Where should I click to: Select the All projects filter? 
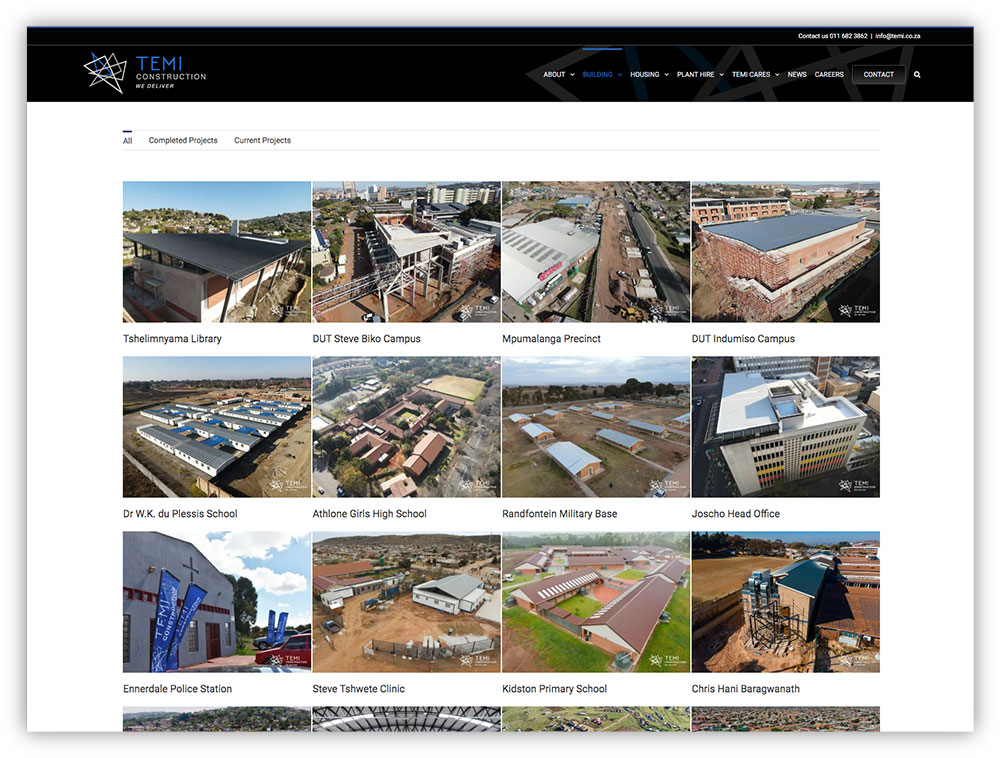[127, 140]
